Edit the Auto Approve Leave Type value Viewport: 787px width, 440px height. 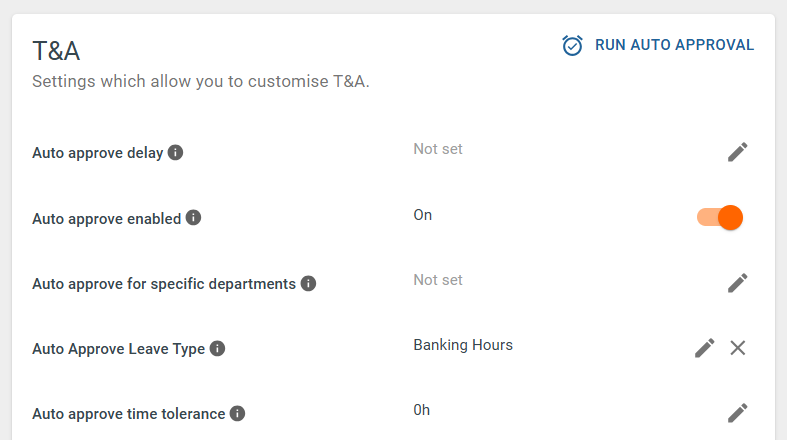[x=704, y=348]
